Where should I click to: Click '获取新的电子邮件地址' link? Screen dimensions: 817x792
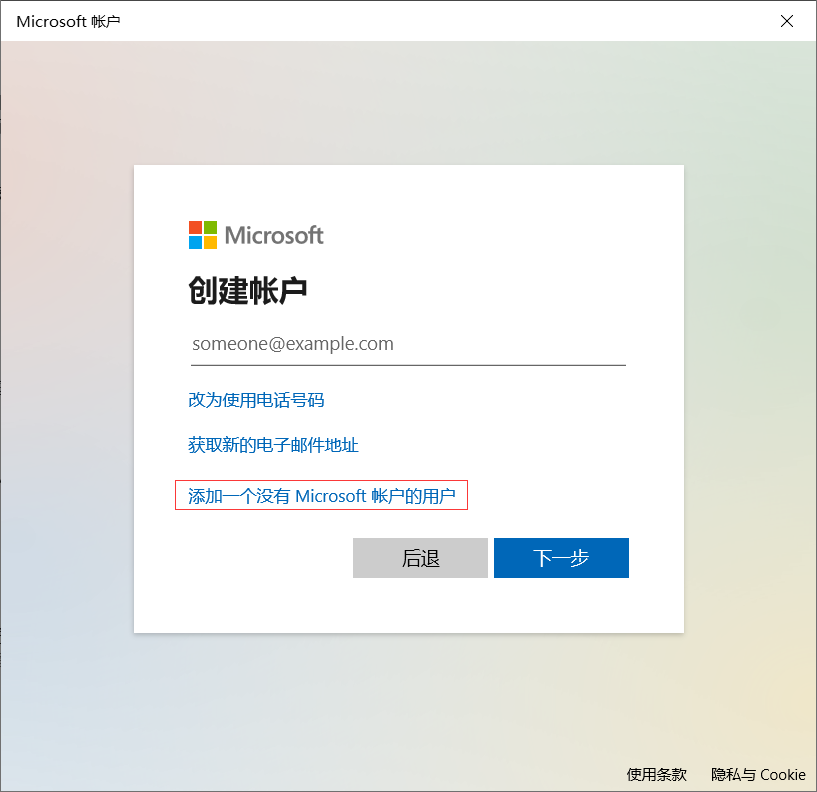coord(273,445)
